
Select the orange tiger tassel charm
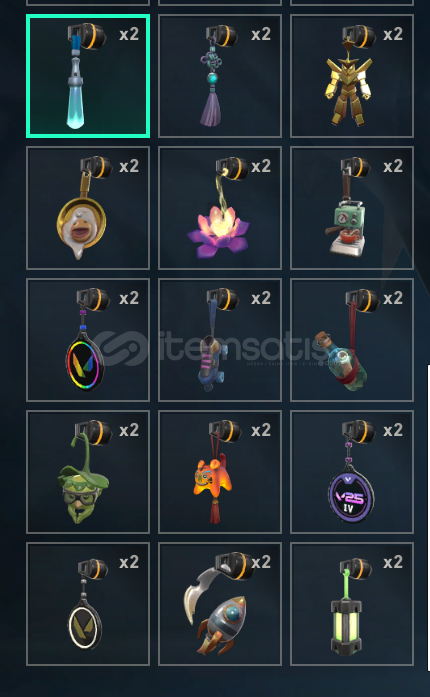click(220, 472)
